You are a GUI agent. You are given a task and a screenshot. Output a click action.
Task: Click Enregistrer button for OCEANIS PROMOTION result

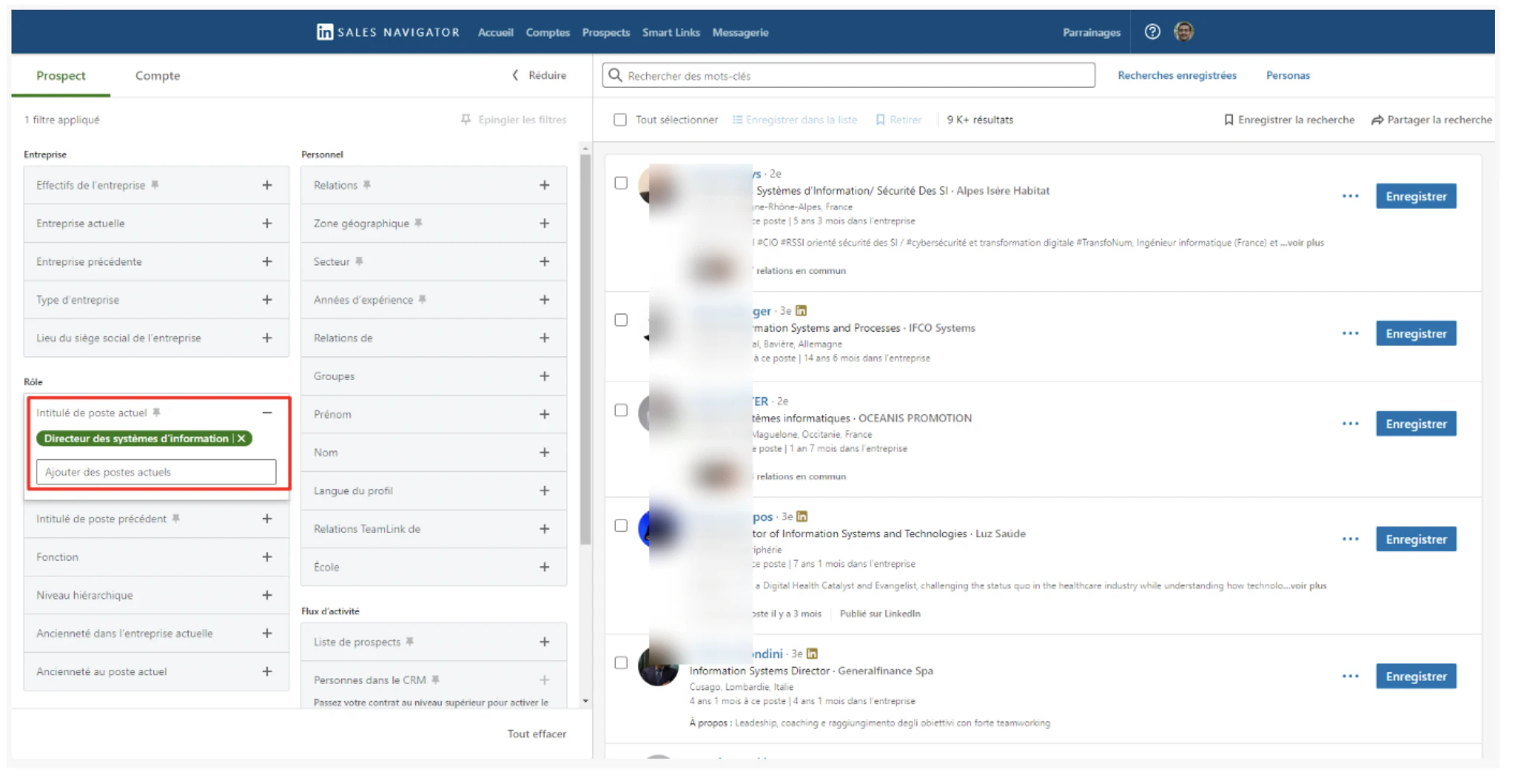click(x=1416, y=423)
